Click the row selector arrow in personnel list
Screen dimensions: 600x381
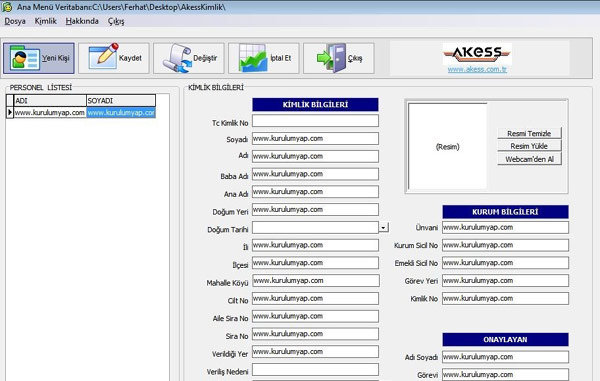click(10, 112)
